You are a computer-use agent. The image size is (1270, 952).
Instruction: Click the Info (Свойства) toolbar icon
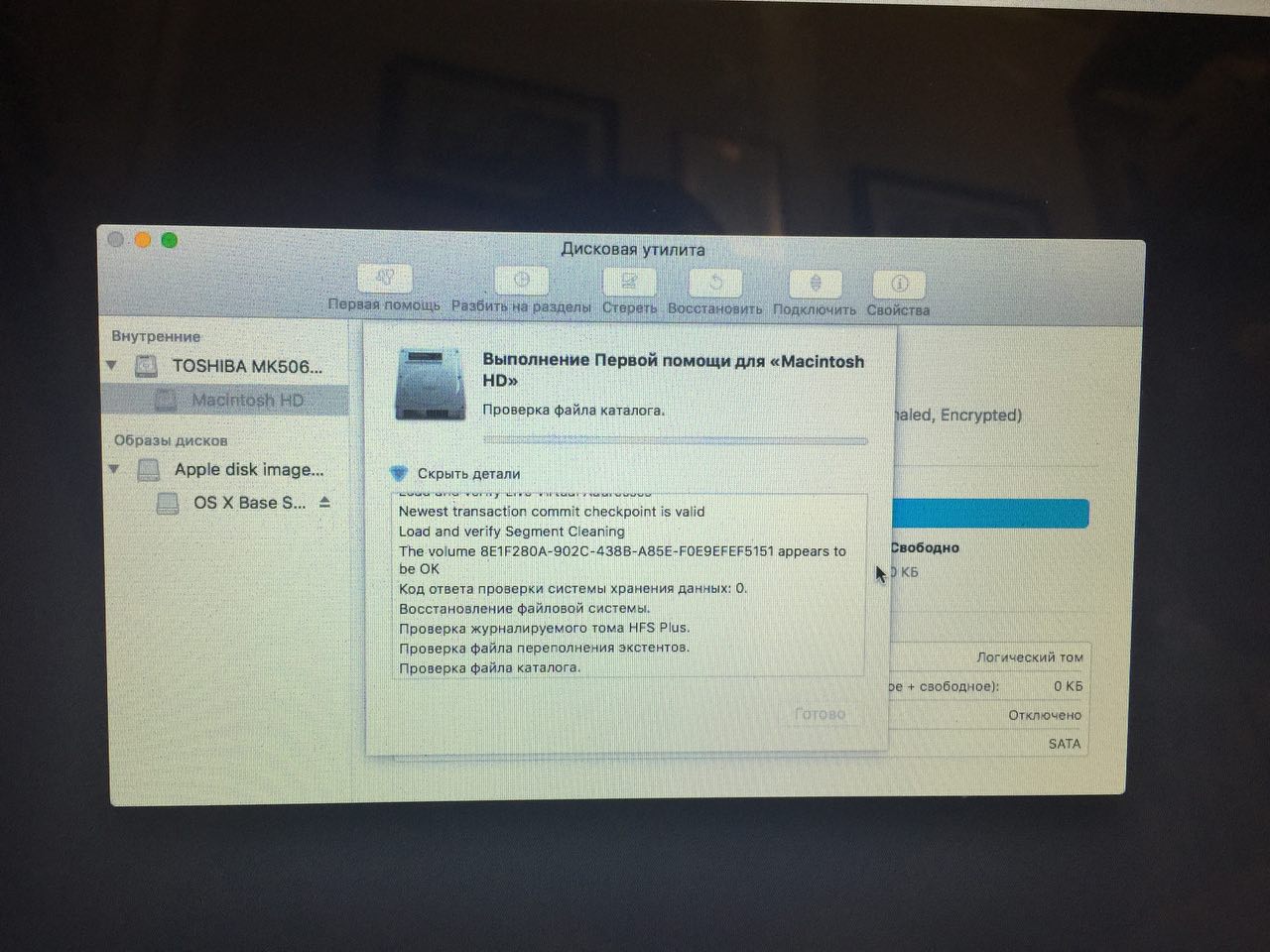pyautogui.click(x=899, y=284)
